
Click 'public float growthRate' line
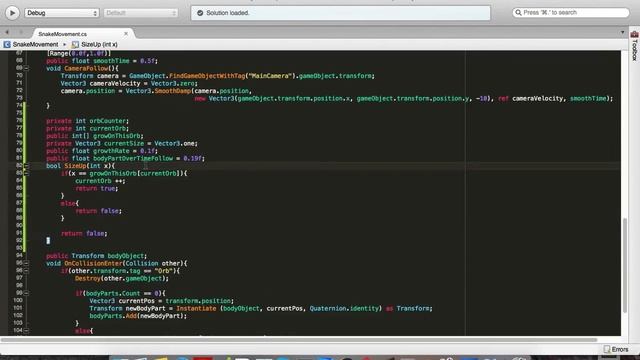point(102,151)
